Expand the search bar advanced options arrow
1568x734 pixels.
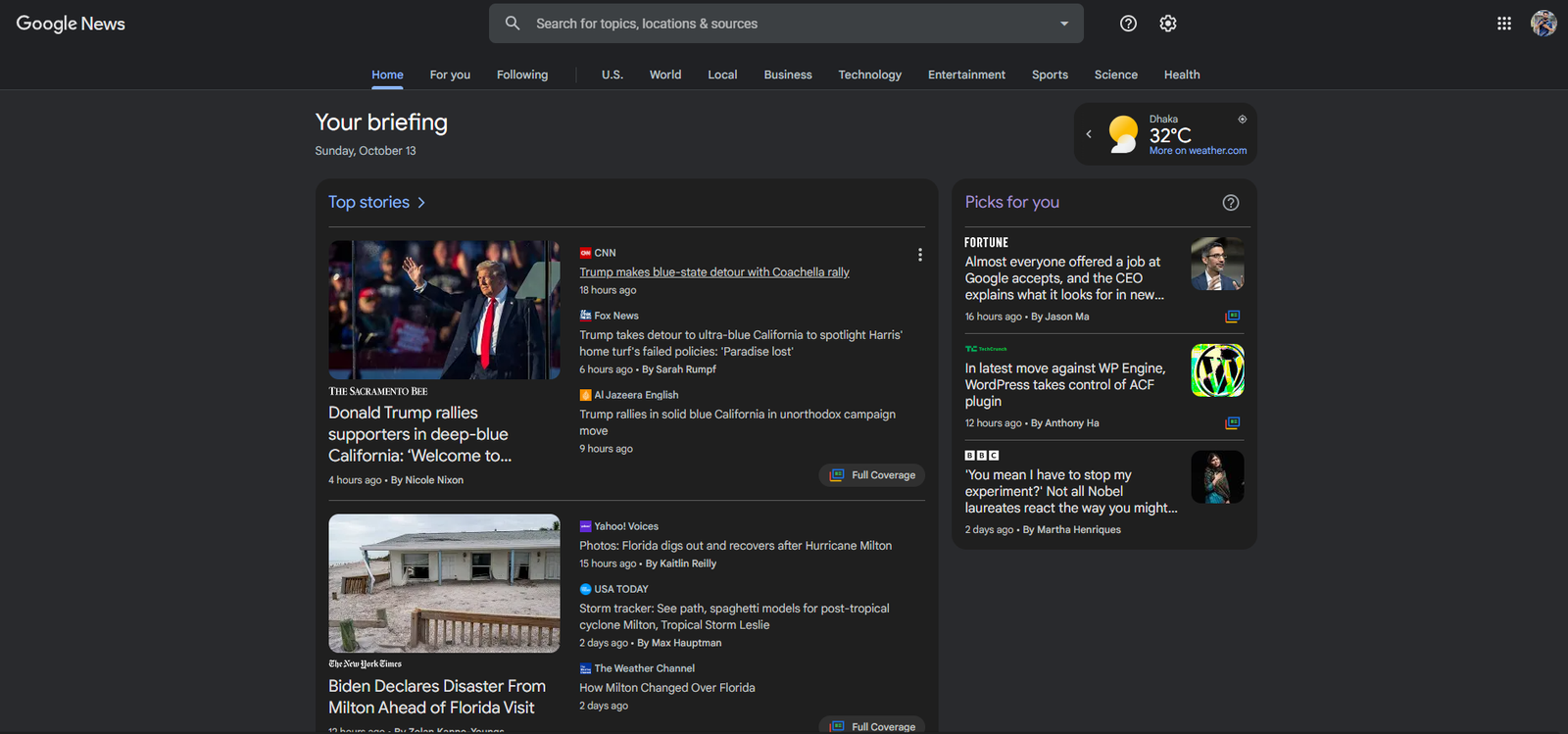1064,24
